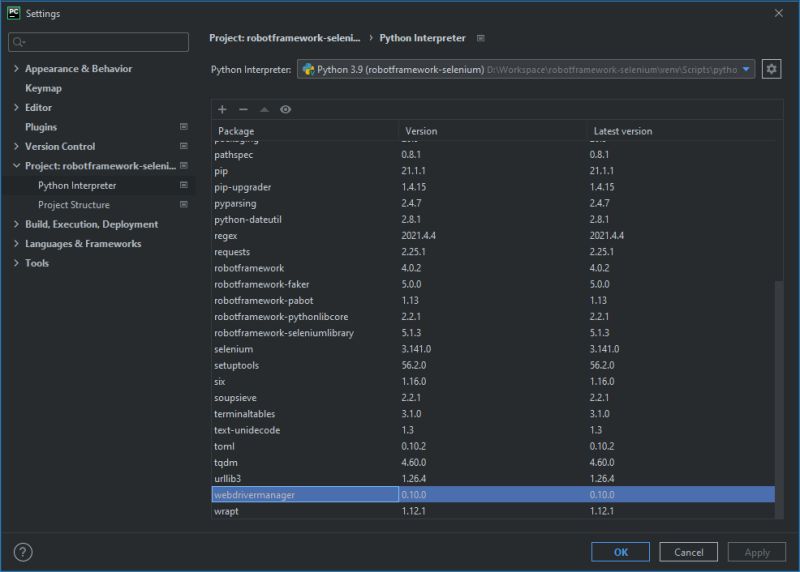Expand the Editor section
This screenshot has height=572, width=800.
(x=16, y=107)
